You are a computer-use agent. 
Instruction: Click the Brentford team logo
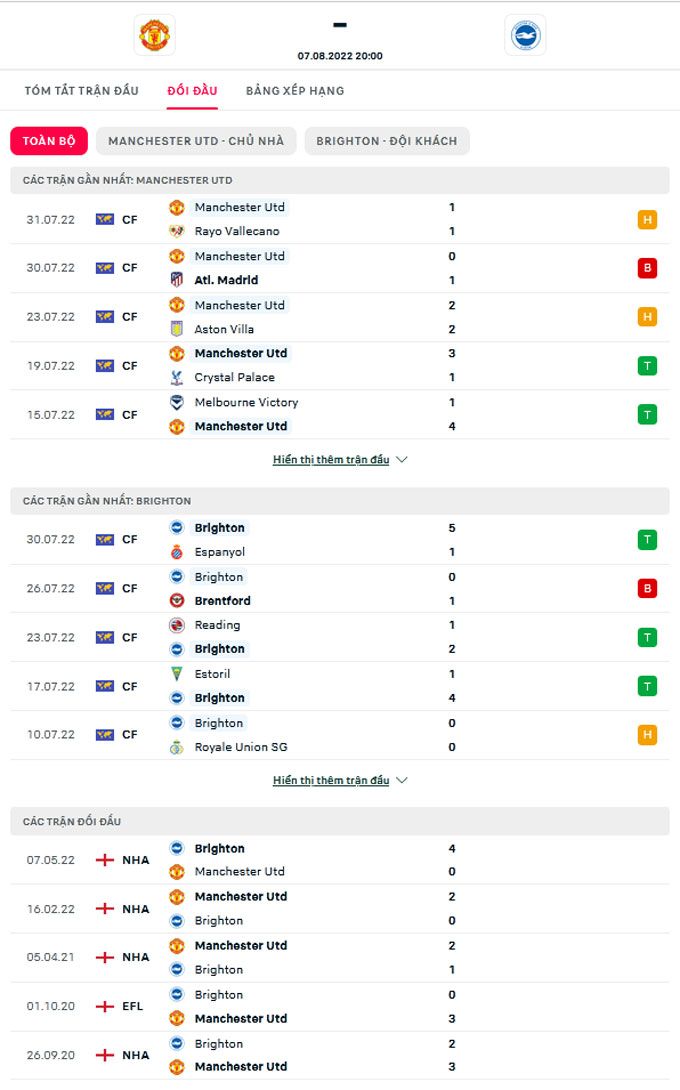(x=177, y=601)
